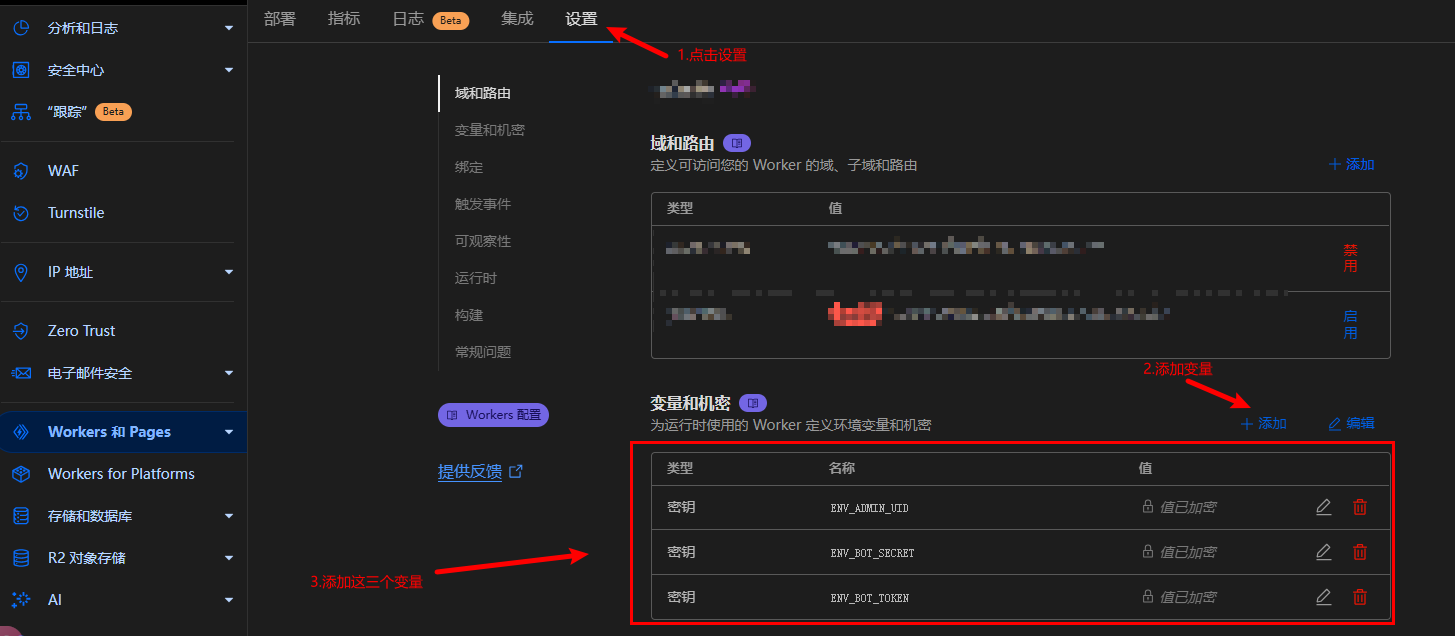The height and width of the screenshot is (636, 1455).
Task: Expand the 存储和数据库 menu chevron
Action: 229,516
